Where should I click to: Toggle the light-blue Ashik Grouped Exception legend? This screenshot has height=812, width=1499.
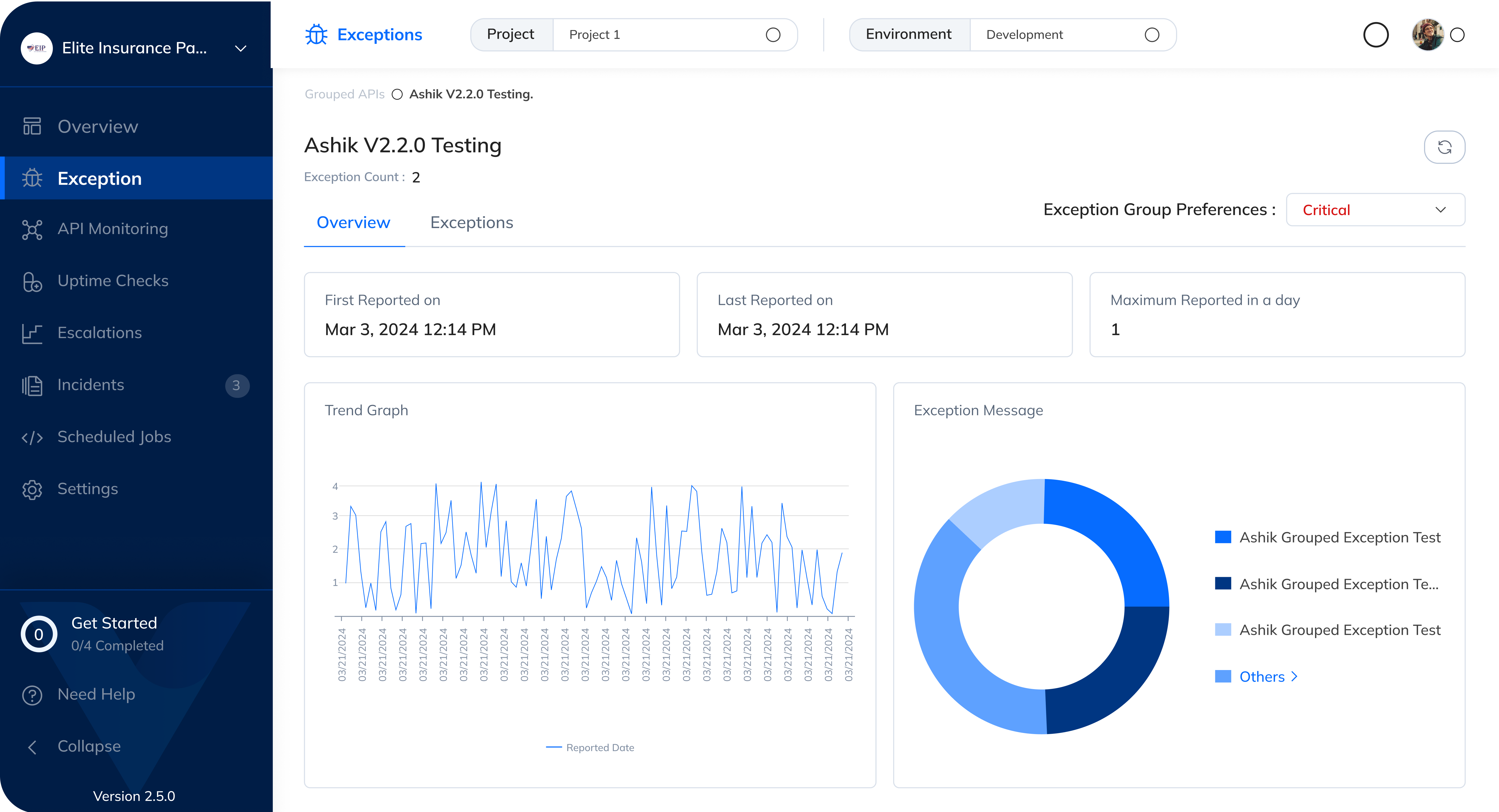pos(1223,630)
